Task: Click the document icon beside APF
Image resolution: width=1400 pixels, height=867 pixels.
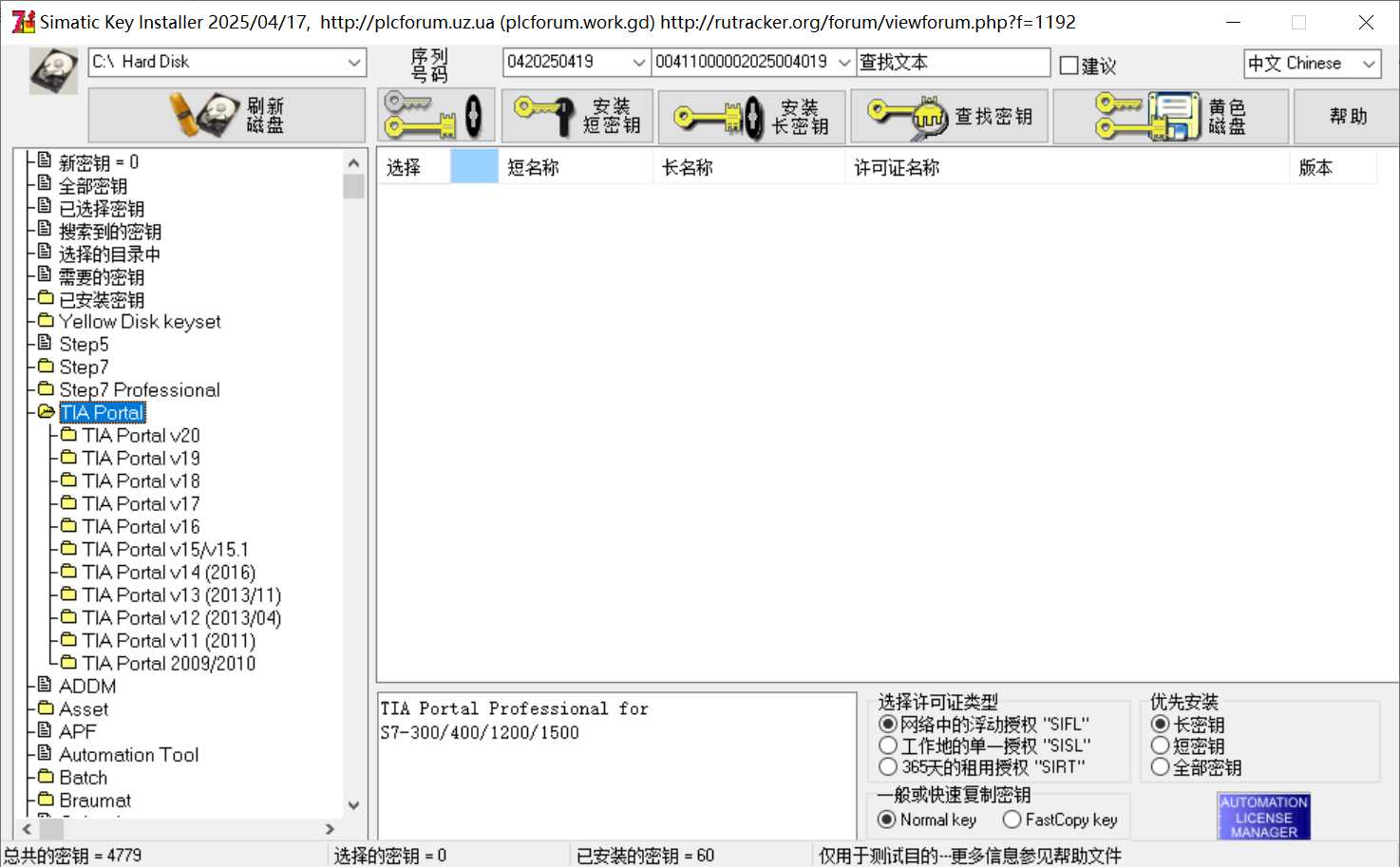Action: point(45,729)
